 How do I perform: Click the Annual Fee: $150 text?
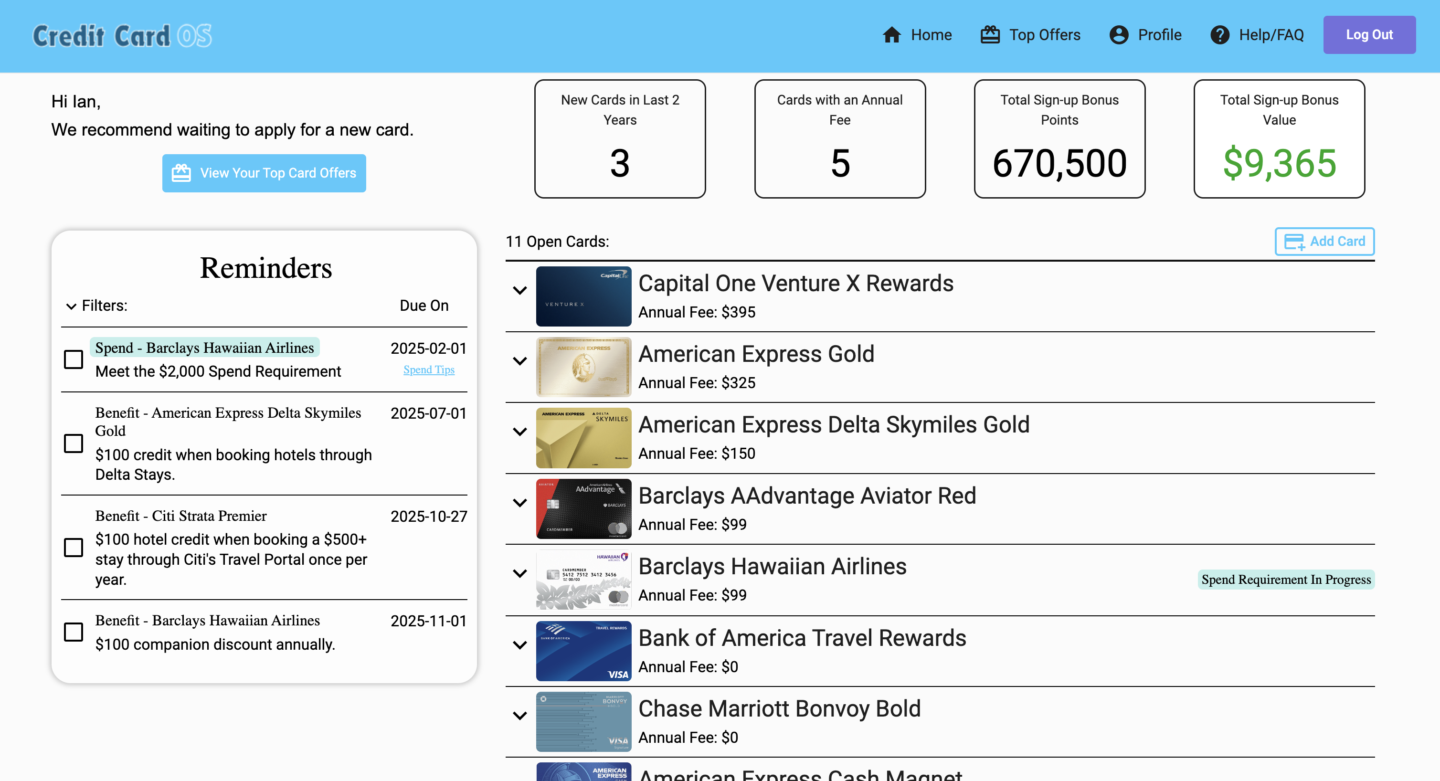(x=697, y=454)
